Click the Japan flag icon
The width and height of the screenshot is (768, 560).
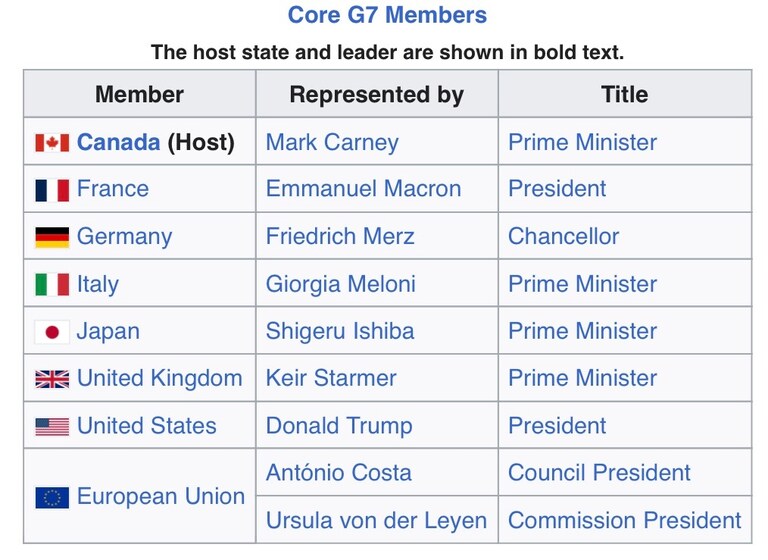click(x=52, y=332)
